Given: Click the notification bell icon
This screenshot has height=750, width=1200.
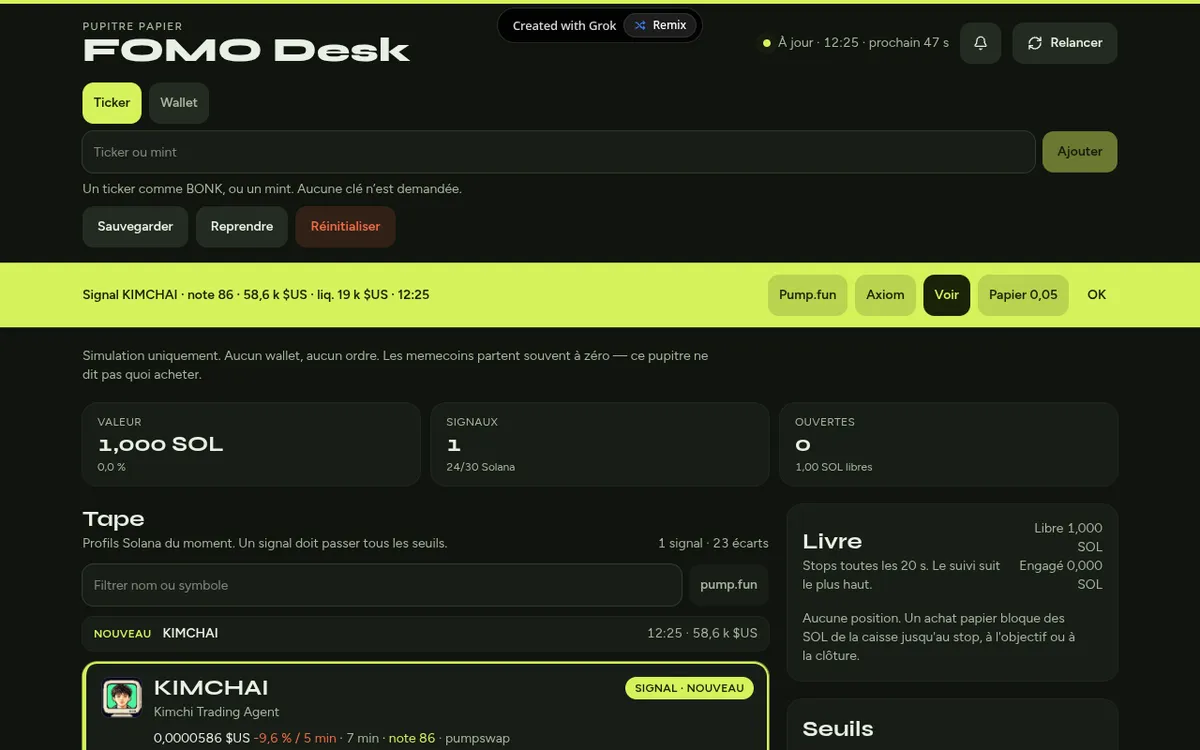Looking at the screenshot, I should 980,43.
